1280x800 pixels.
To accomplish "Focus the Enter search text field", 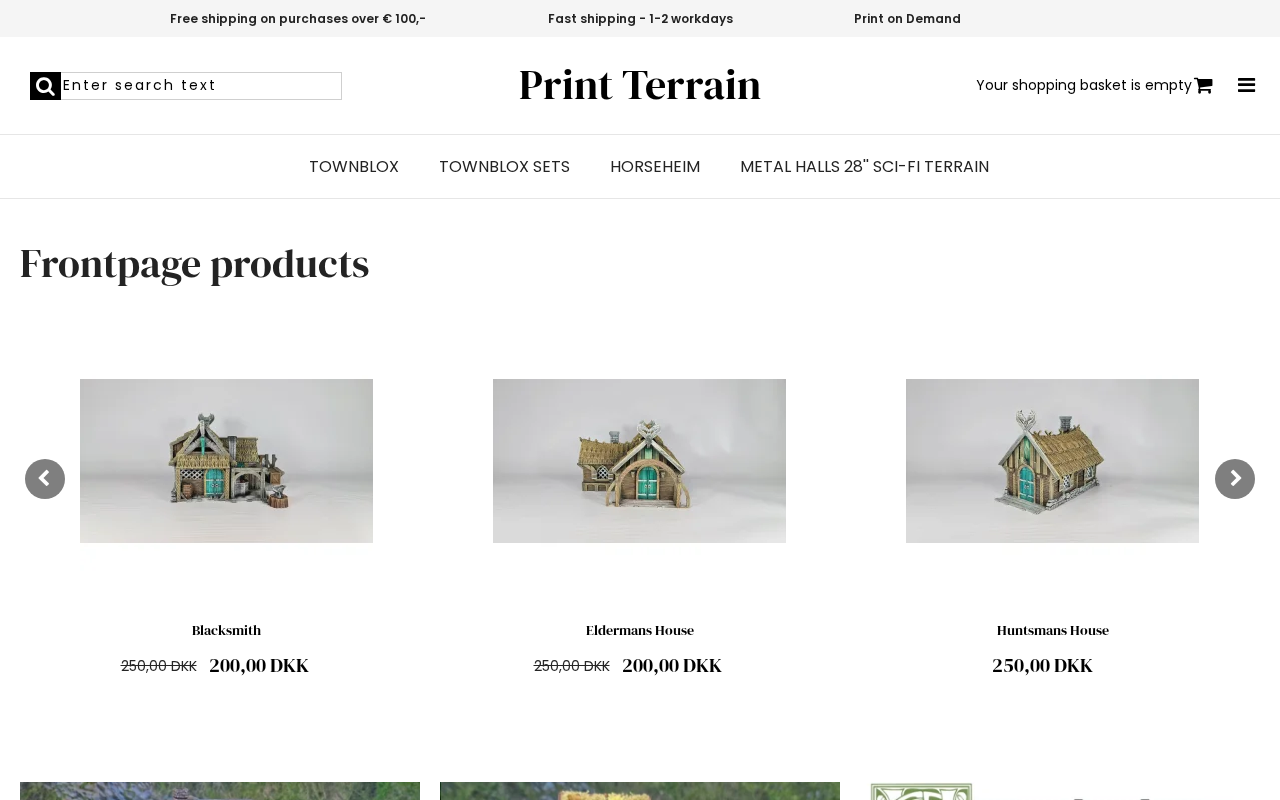I will click(x=201, y=86).
